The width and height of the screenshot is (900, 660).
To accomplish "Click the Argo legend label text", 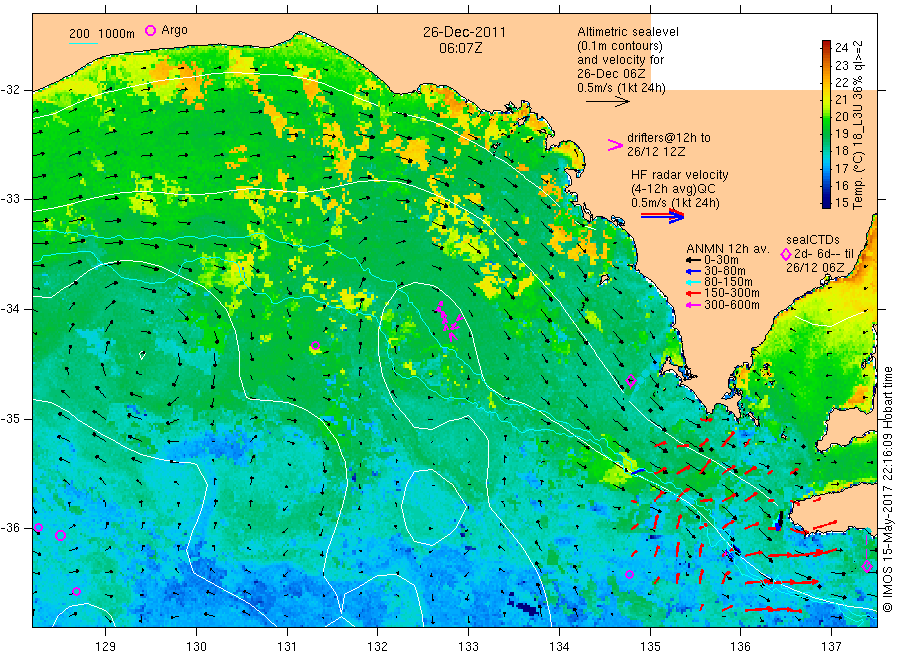I will click(x=174, y=30).
